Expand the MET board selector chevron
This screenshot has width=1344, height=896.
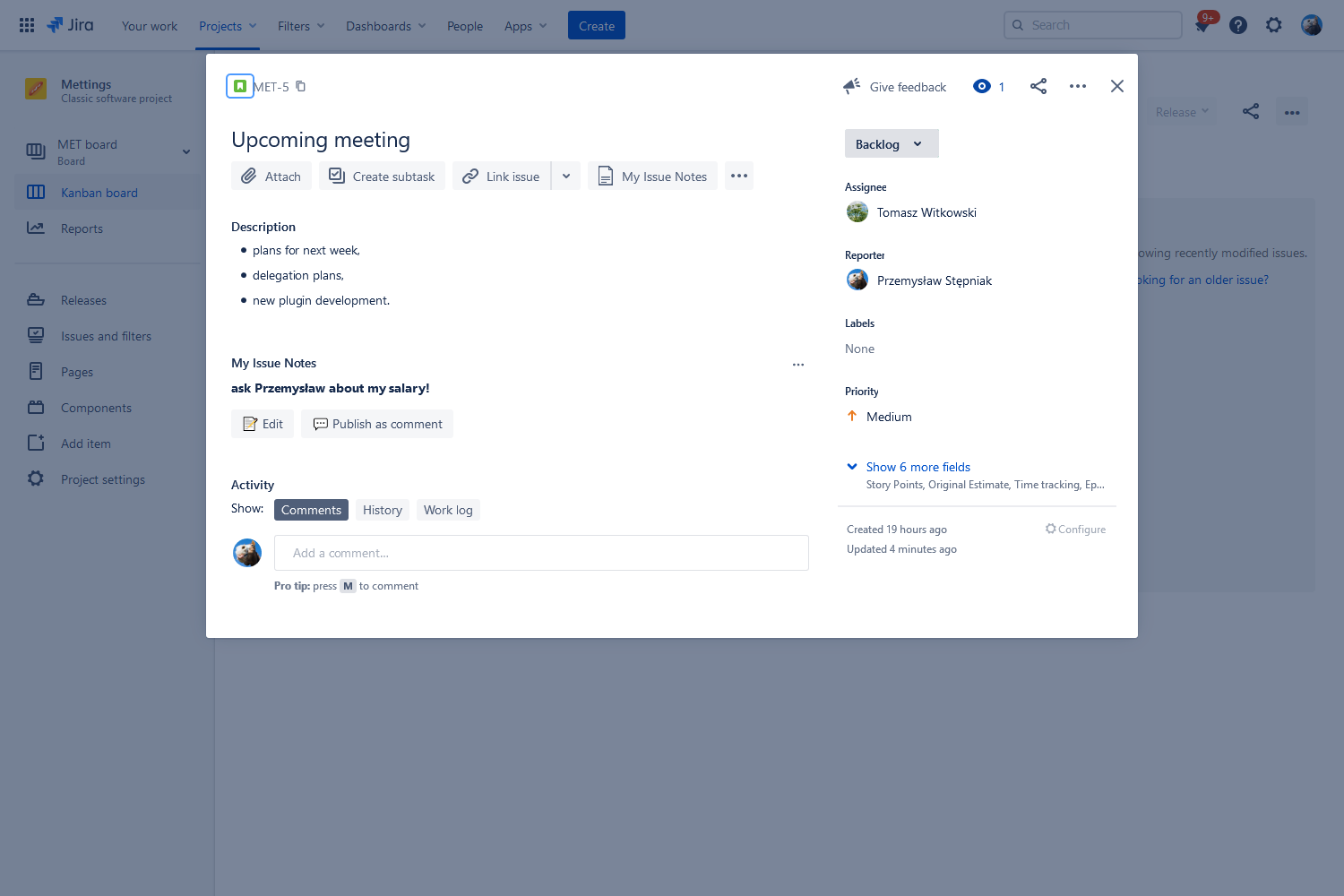(x=186, y=151)
